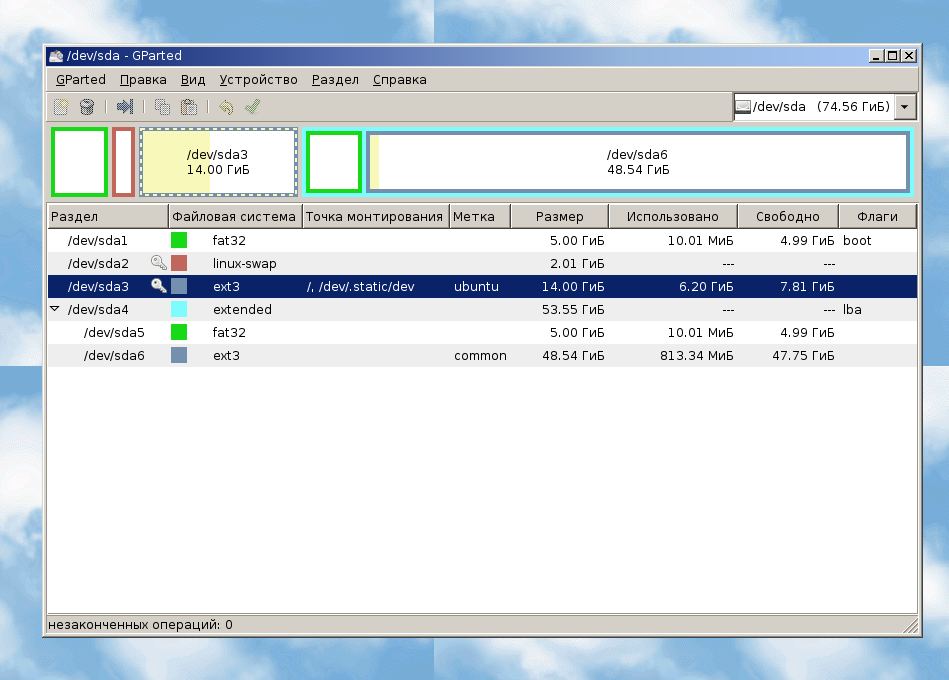This screenshot has height=680, width=949.
Task: Click the Свободно column header
Action: pyautogui.click(x=788, y=217)
